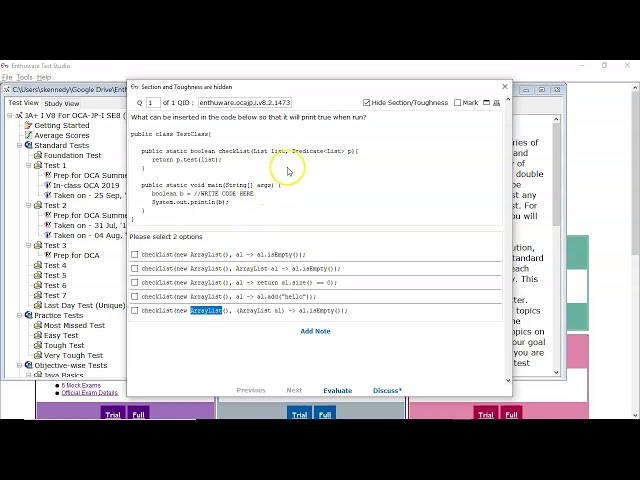640x480 pixels.
Task: Click the Easy Test folder icon
Action: tap(38, 335)
